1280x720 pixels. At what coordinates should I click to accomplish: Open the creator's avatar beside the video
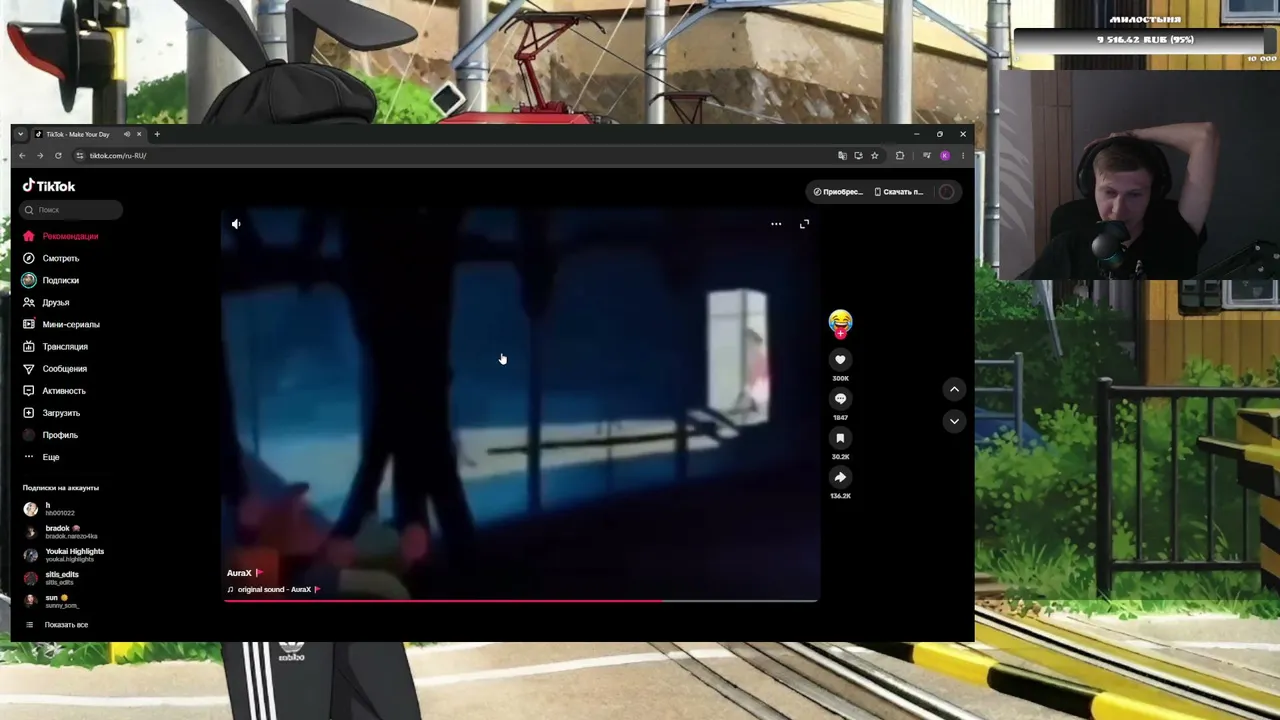coord(840,321)
